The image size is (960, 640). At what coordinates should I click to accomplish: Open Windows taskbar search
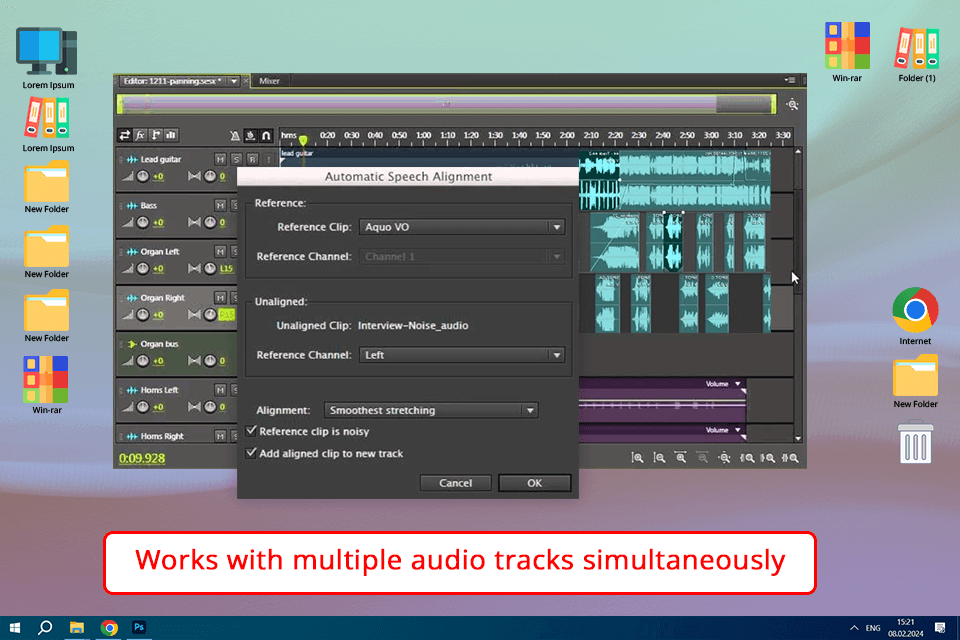click(x=45, y=628)
